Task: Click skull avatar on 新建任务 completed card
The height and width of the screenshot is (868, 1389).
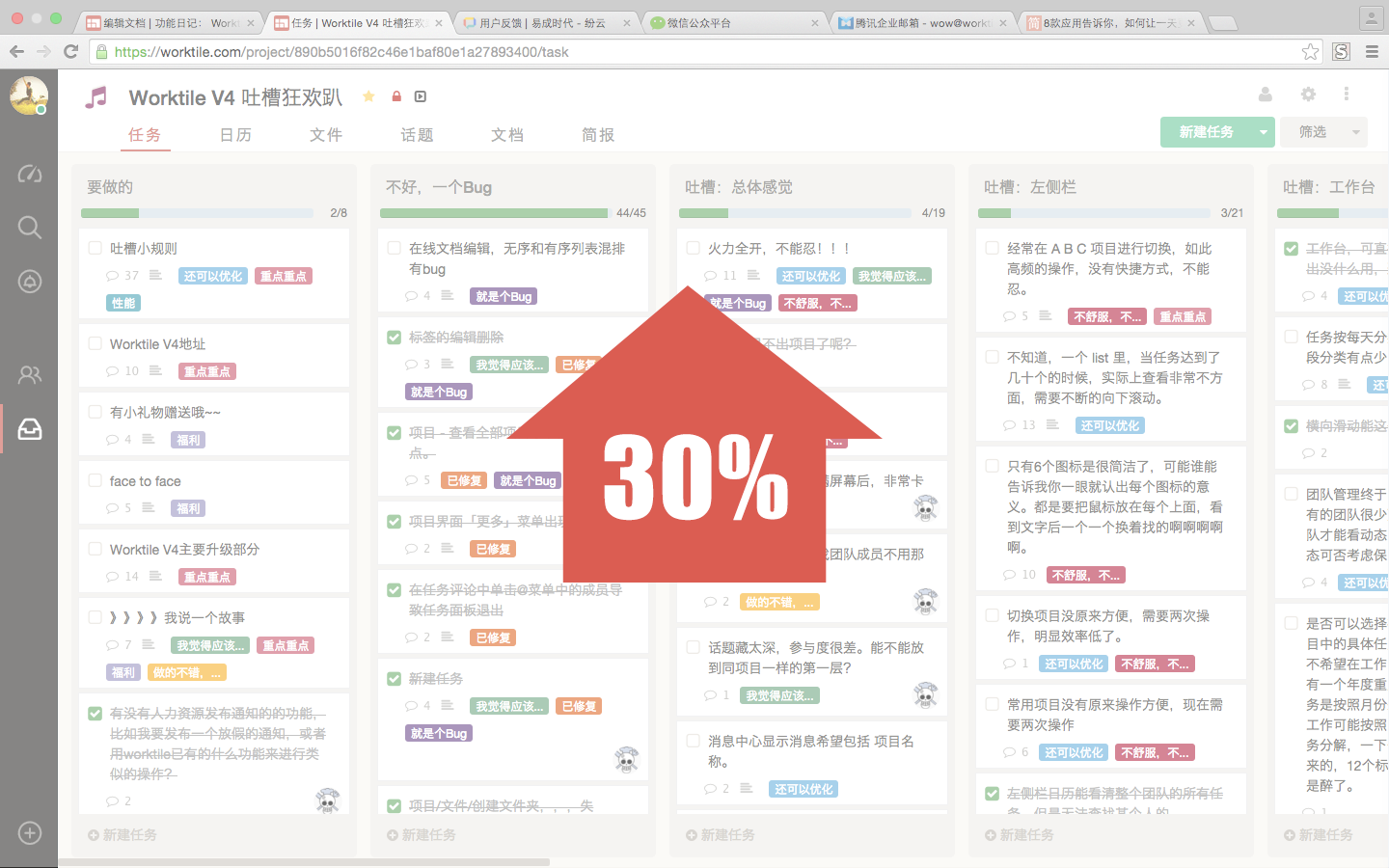Action: pos(627,760)
